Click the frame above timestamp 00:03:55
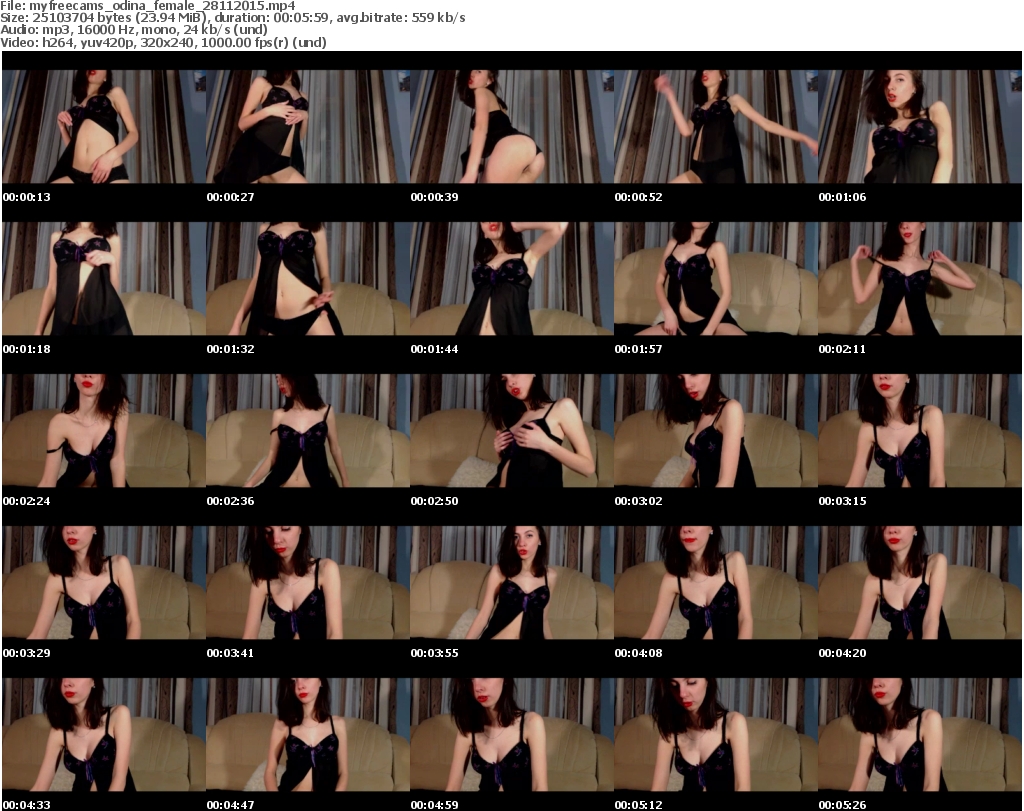 click(x=512, y=582)
